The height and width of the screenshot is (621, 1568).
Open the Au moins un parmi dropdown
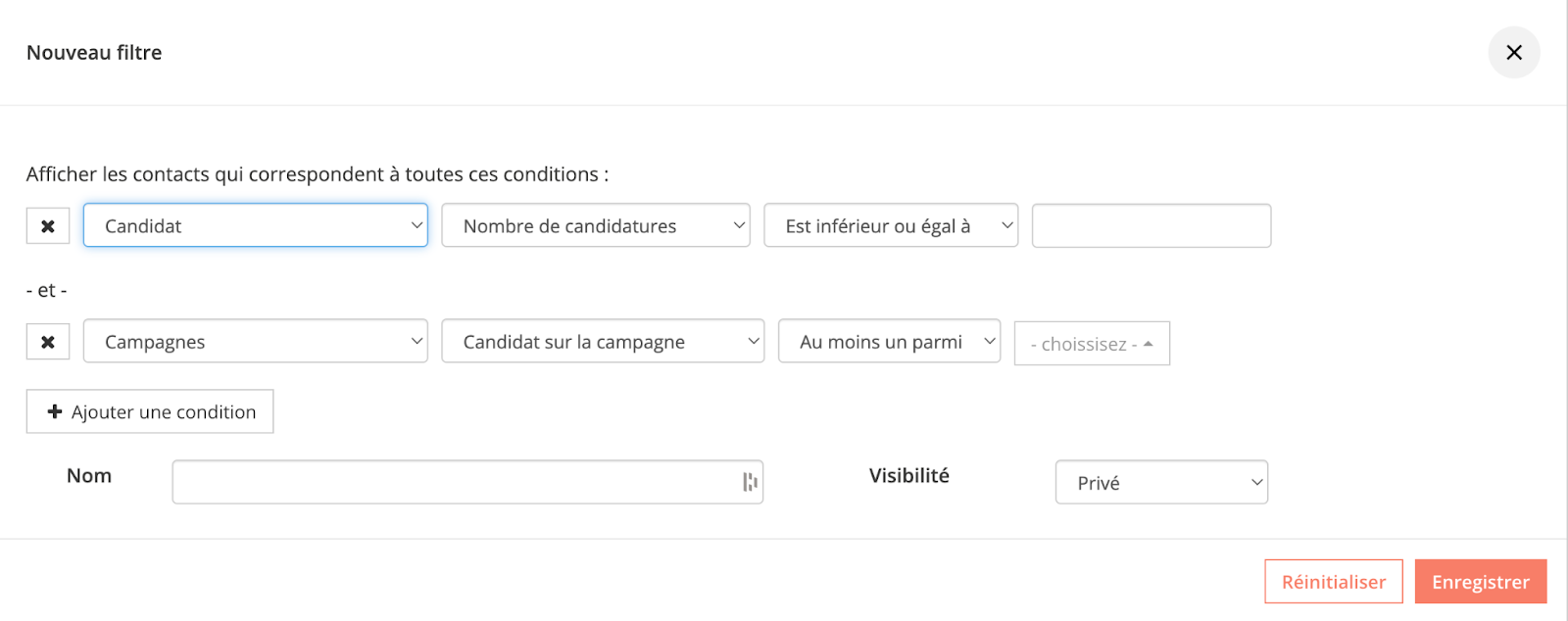pos(888,342)
